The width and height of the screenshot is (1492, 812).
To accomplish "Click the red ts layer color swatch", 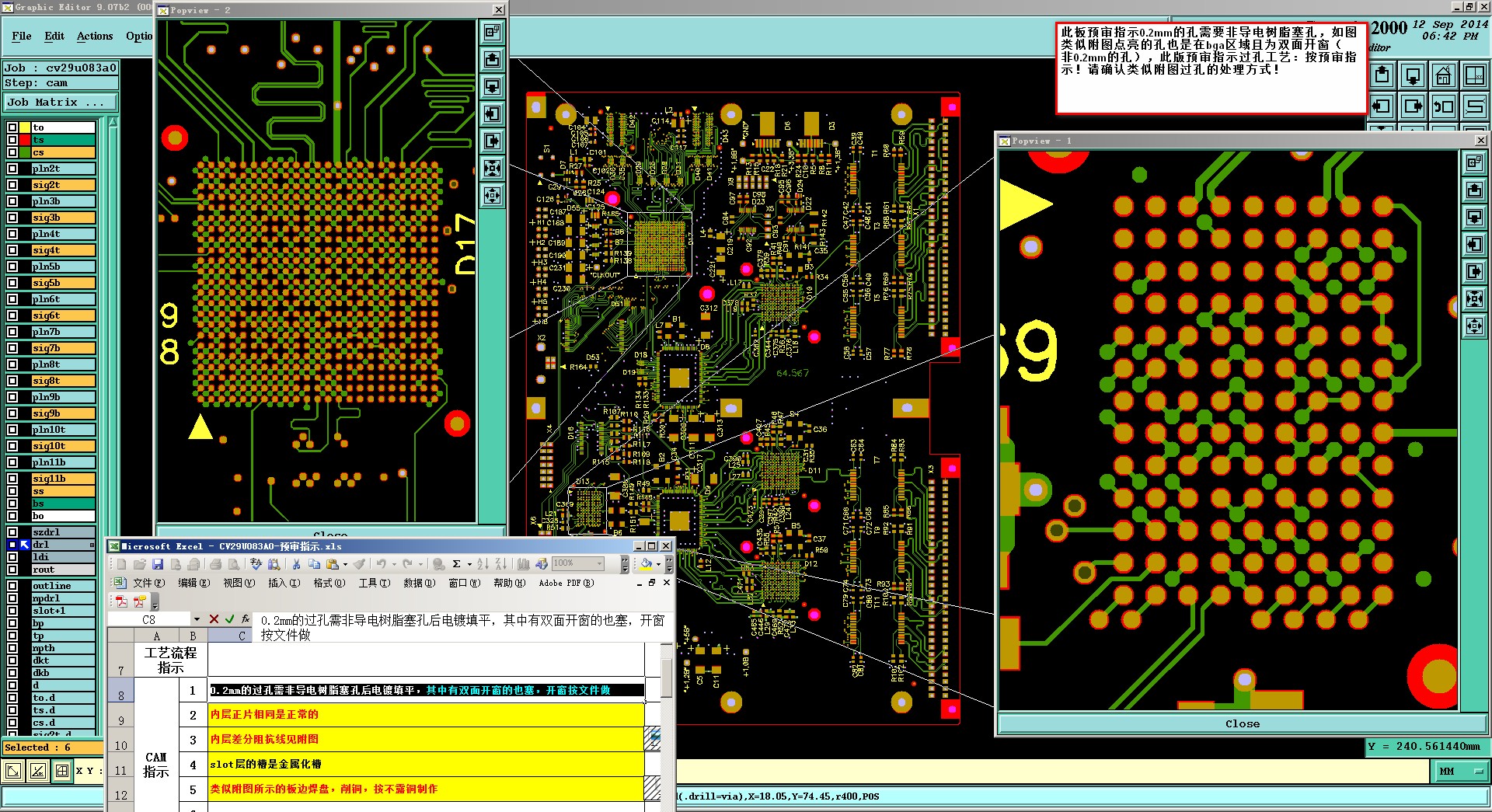I will pyautogui.click(x=25, y=140).
